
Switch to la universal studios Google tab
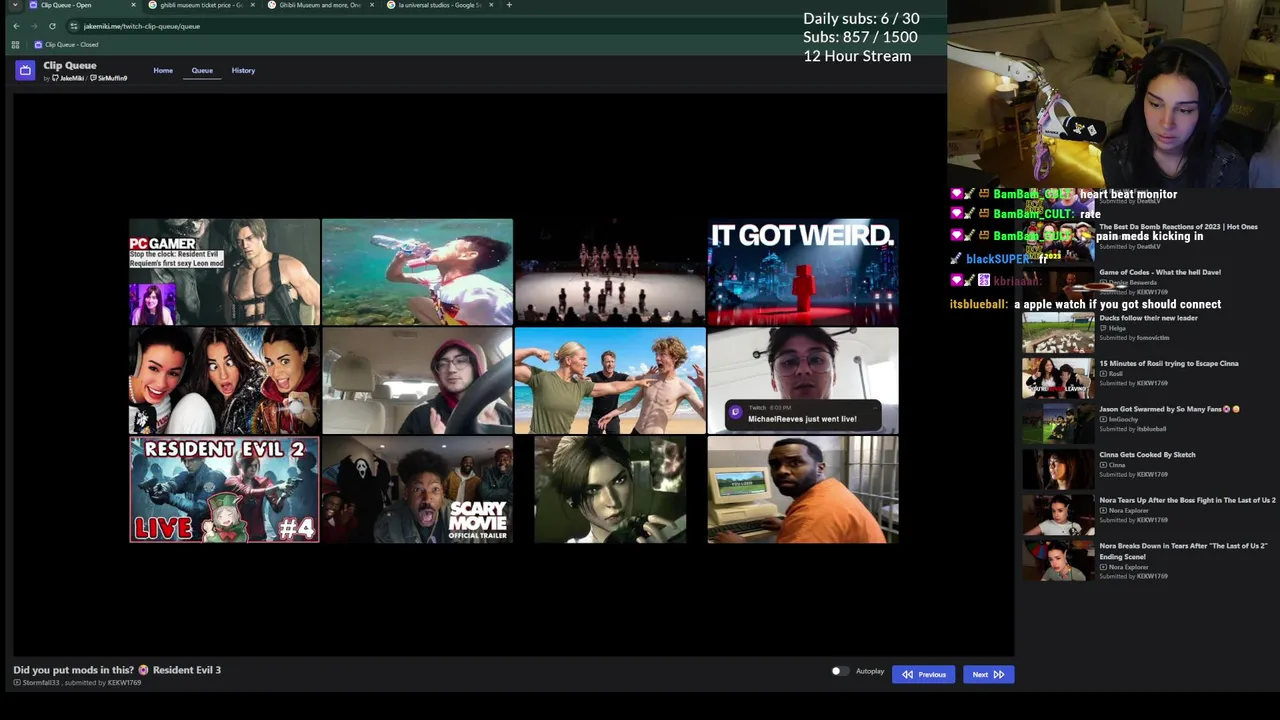439,5
